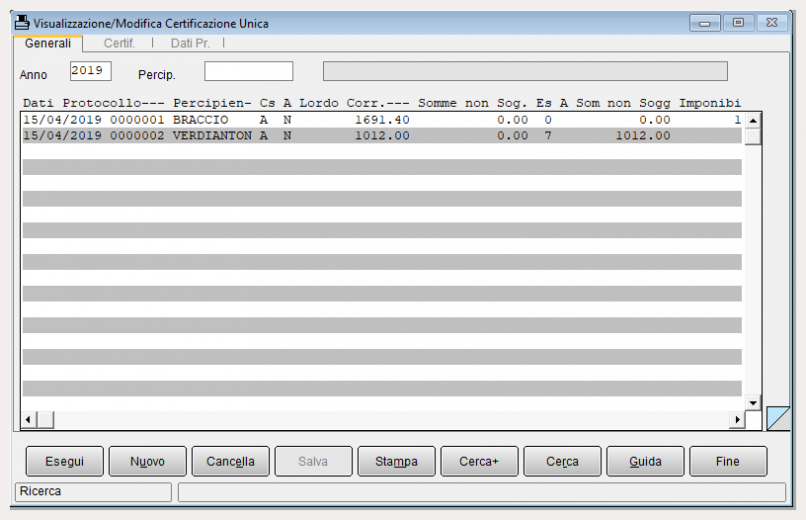Click the date in the BRACCIO row
Screen dimensions: 806x520
point(62,120)
